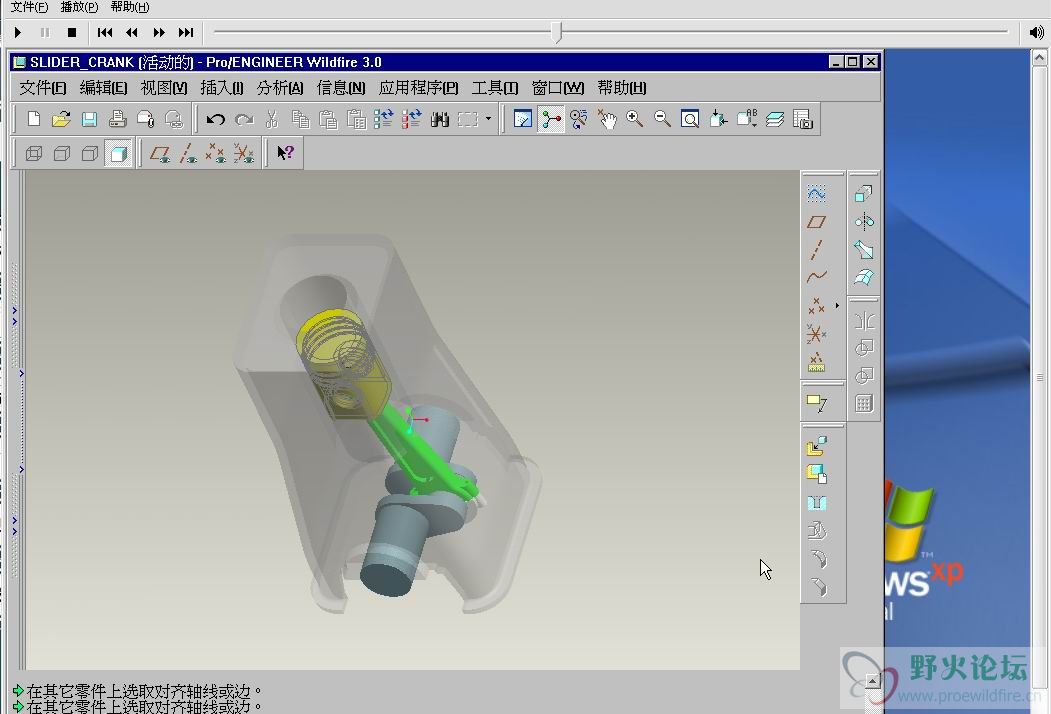This screenshot has height=714, width=1051.
Task: Click the Repaint screen icon
Action: (x=523, y=119)
